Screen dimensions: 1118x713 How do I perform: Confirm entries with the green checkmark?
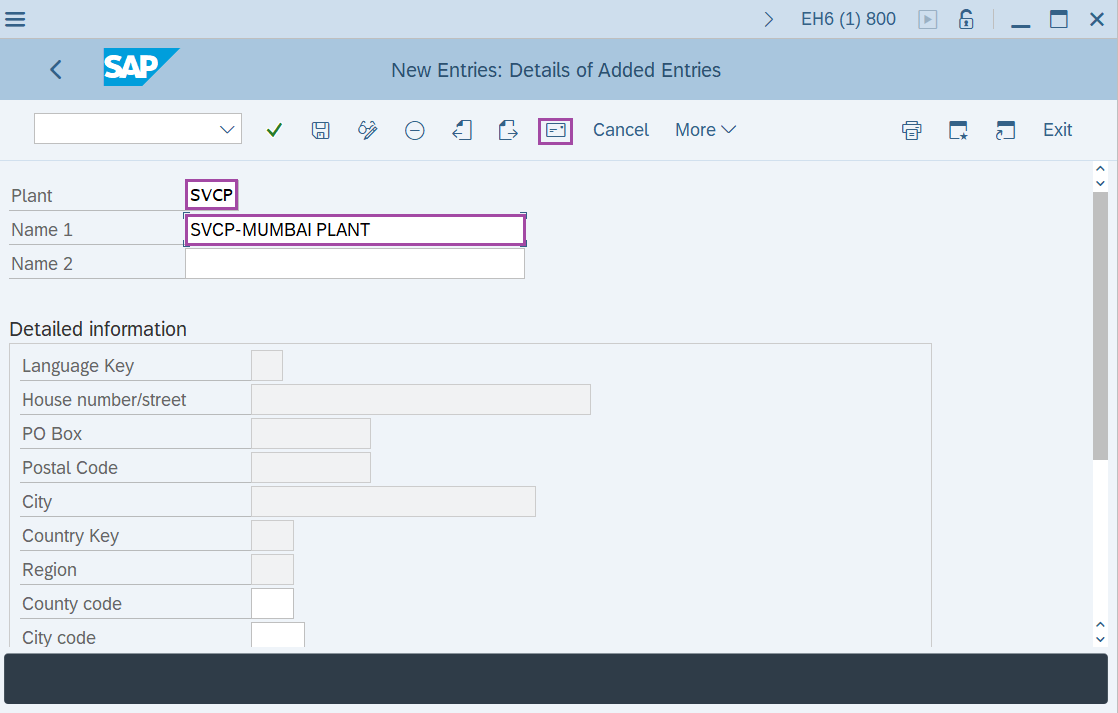click(274, 130)
